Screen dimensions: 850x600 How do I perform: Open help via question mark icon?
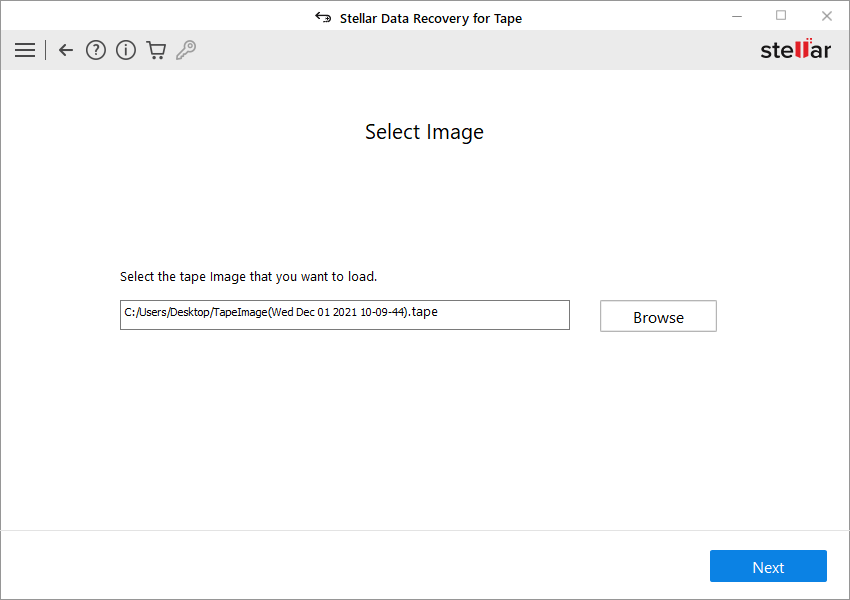click(x=96, y=50)
